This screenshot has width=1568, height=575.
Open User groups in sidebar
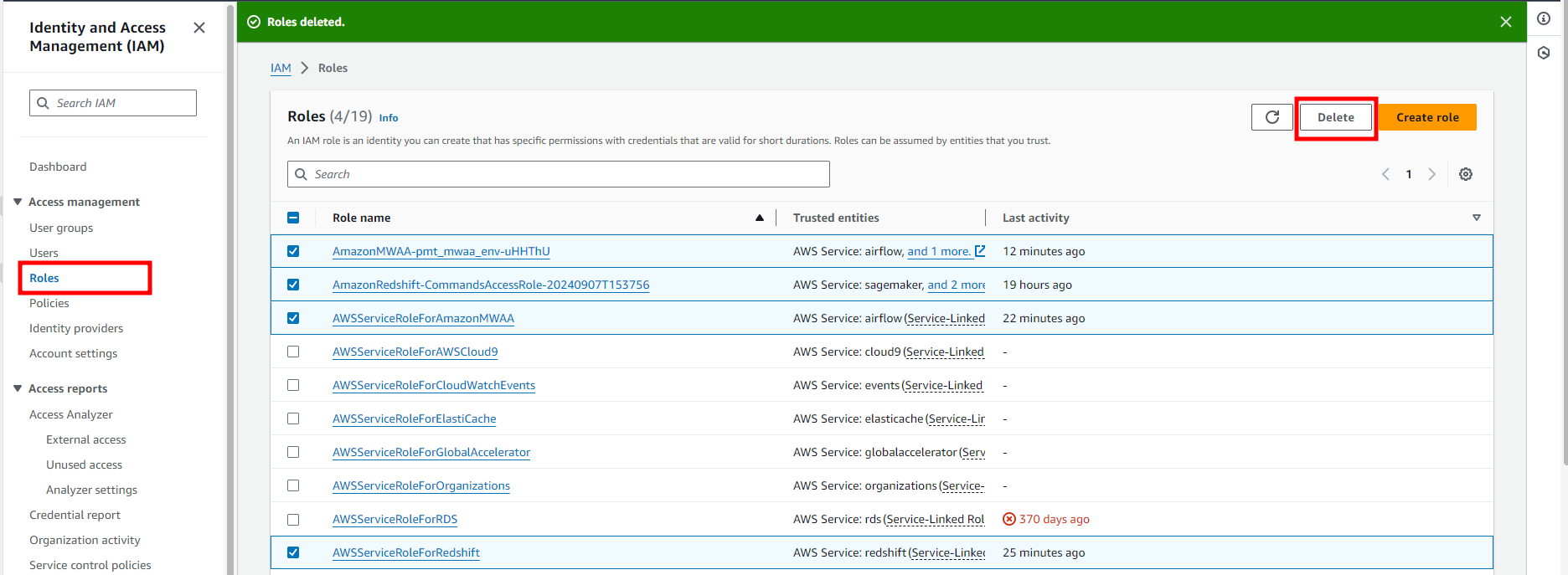click(x=61, y=228)
